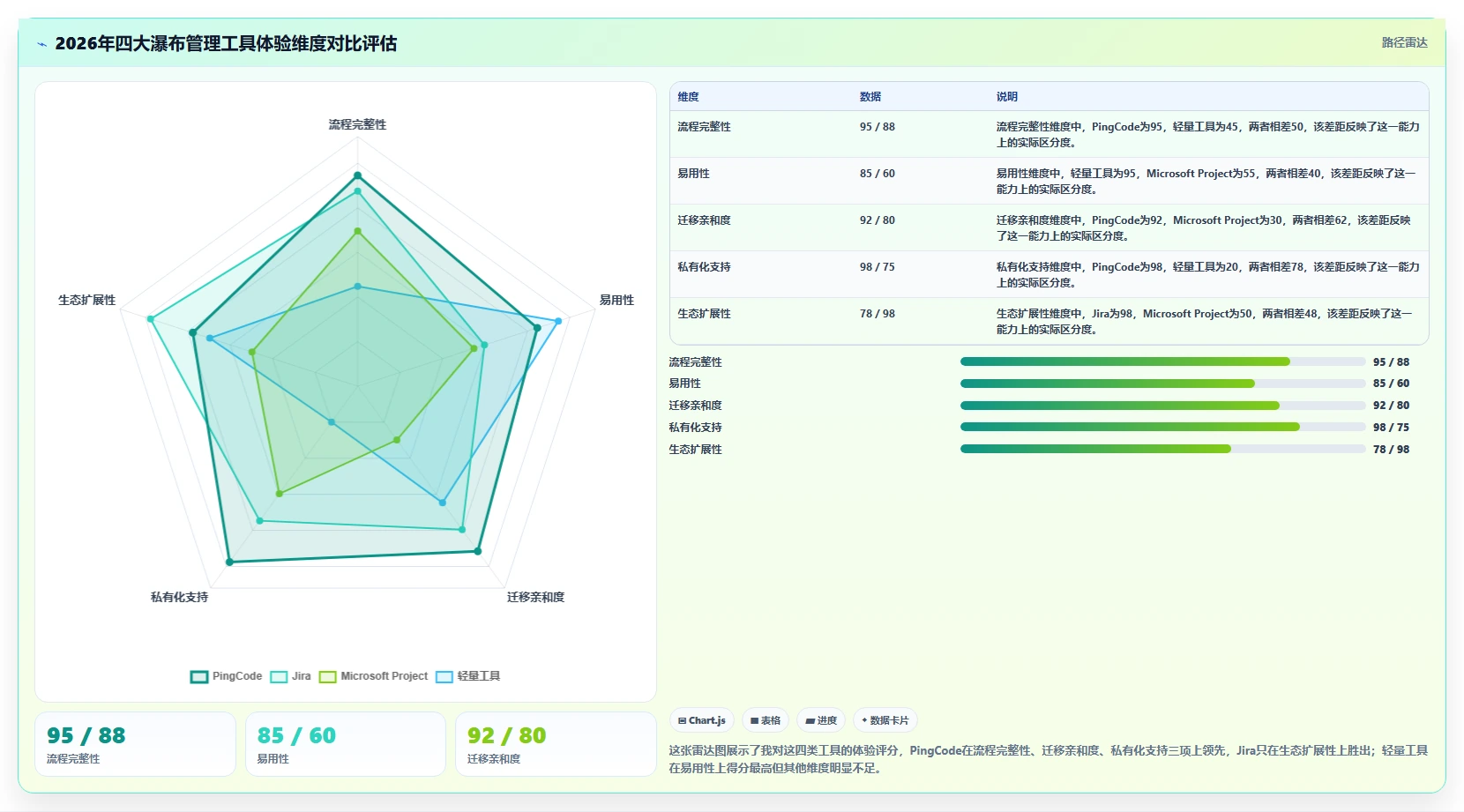Click PingCode data point on 迁移亲和度 axis
The height and width of the screenshot is (812, 1464).
[478, 551]
